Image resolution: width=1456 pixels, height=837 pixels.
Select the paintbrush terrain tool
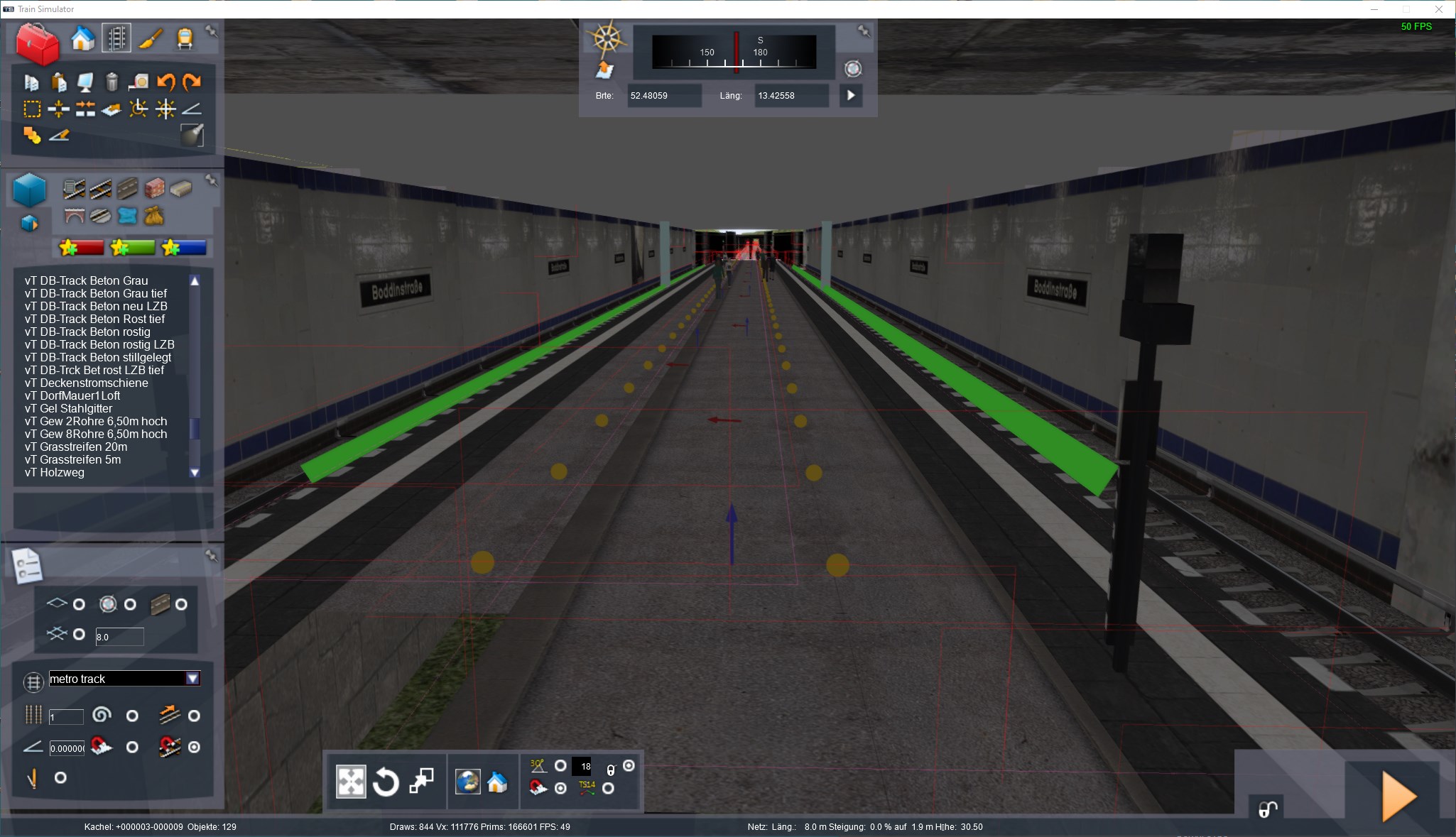coord(151,38)
